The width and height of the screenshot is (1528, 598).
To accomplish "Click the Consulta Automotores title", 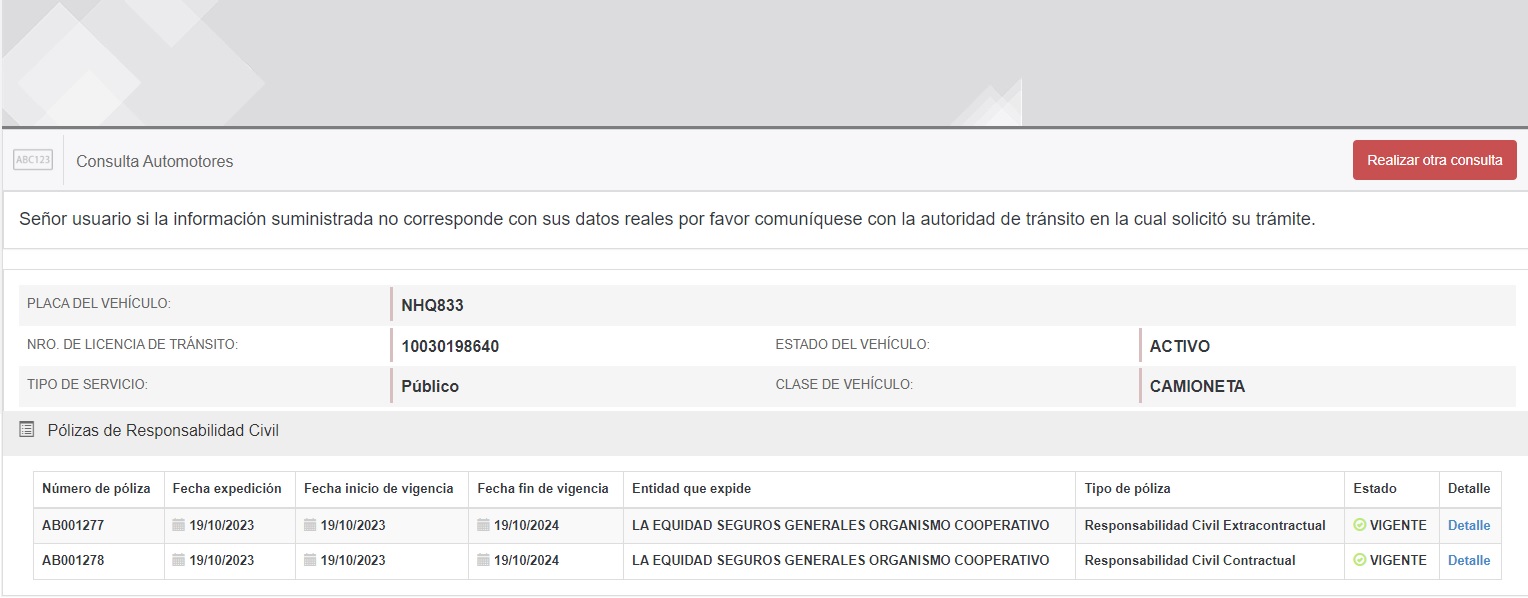I will tap(155, 161).
